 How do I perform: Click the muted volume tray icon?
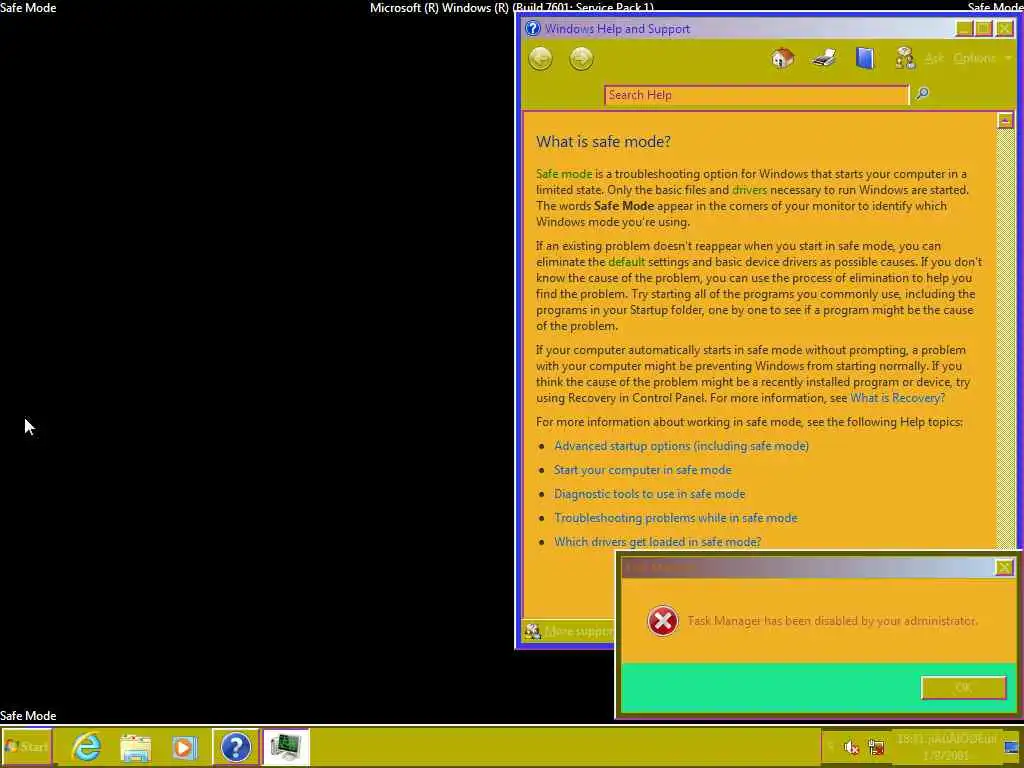[850, 746]
